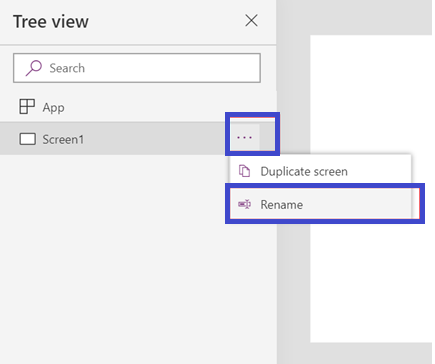
Task: Focus the Search input field
Action: click(137, 68)
